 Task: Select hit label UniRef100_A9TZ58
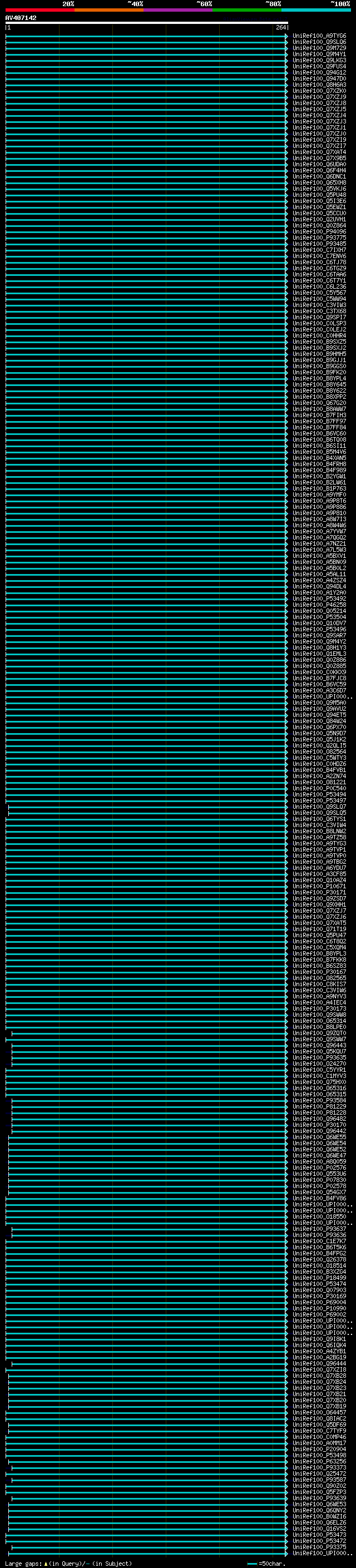(x=319, y=837)
